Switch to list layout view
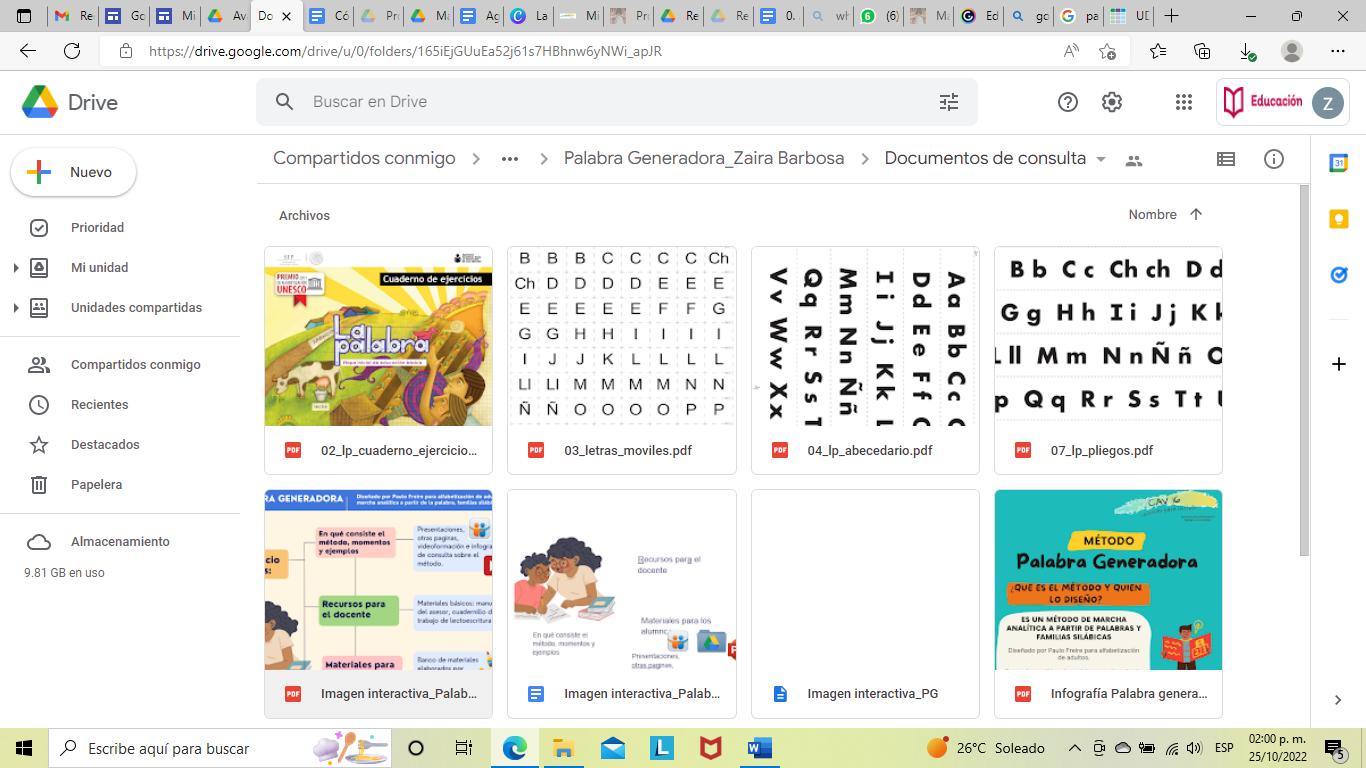This screenshot has width=1366, height=768. (x=1225, y=159)
